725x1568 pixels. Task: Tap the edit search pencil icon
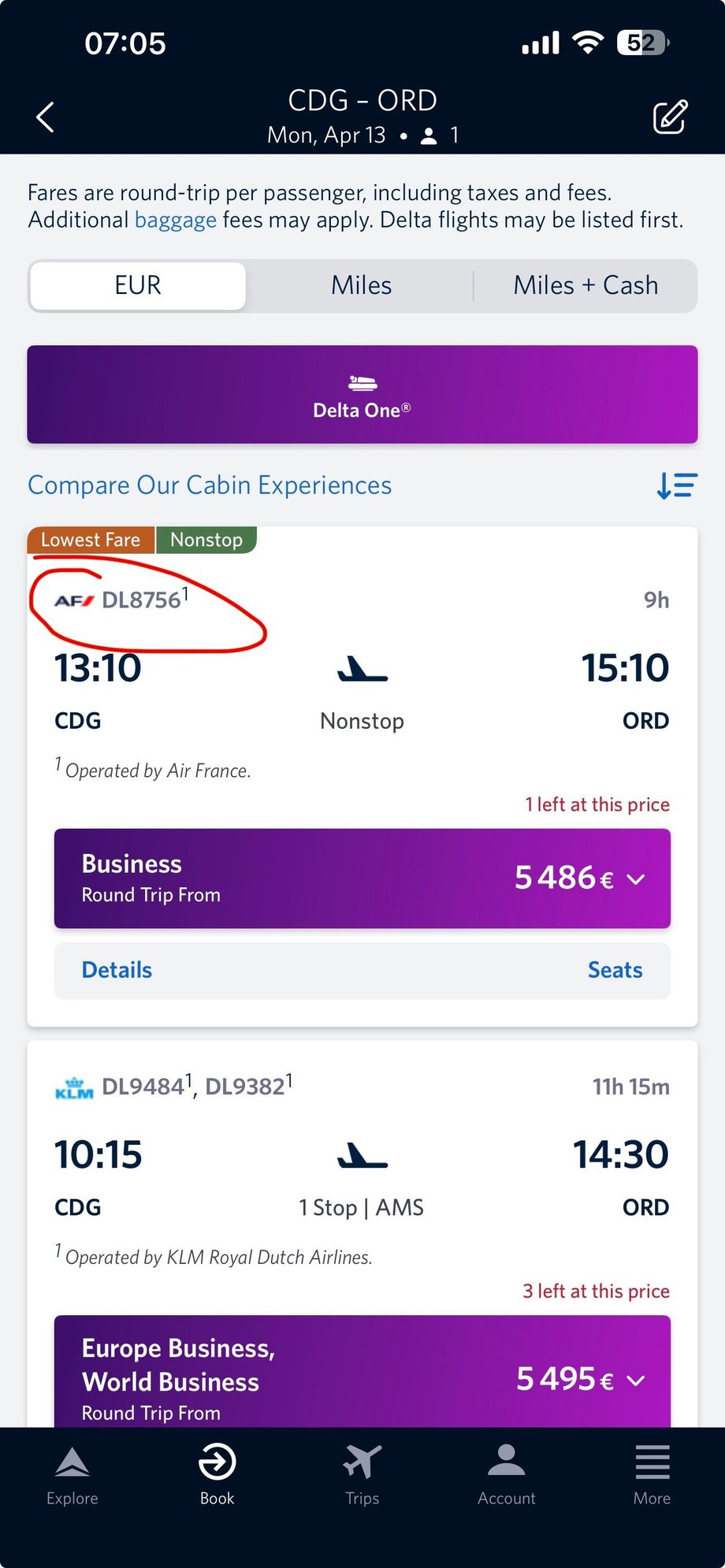[x=670, y=117]
